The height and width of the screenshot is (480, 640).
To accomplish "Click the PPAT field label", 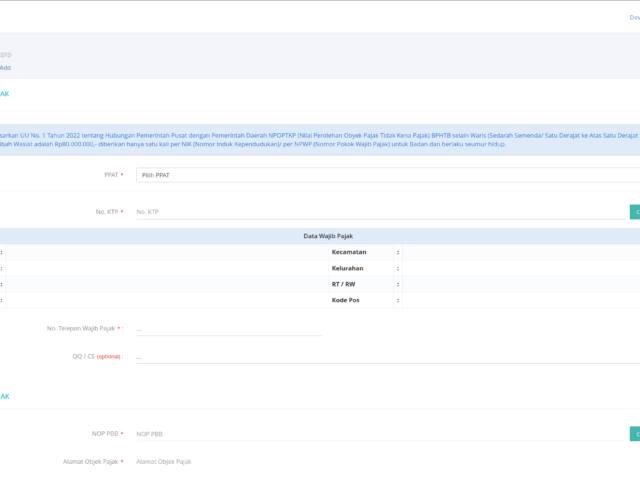I will coord(111,175).
